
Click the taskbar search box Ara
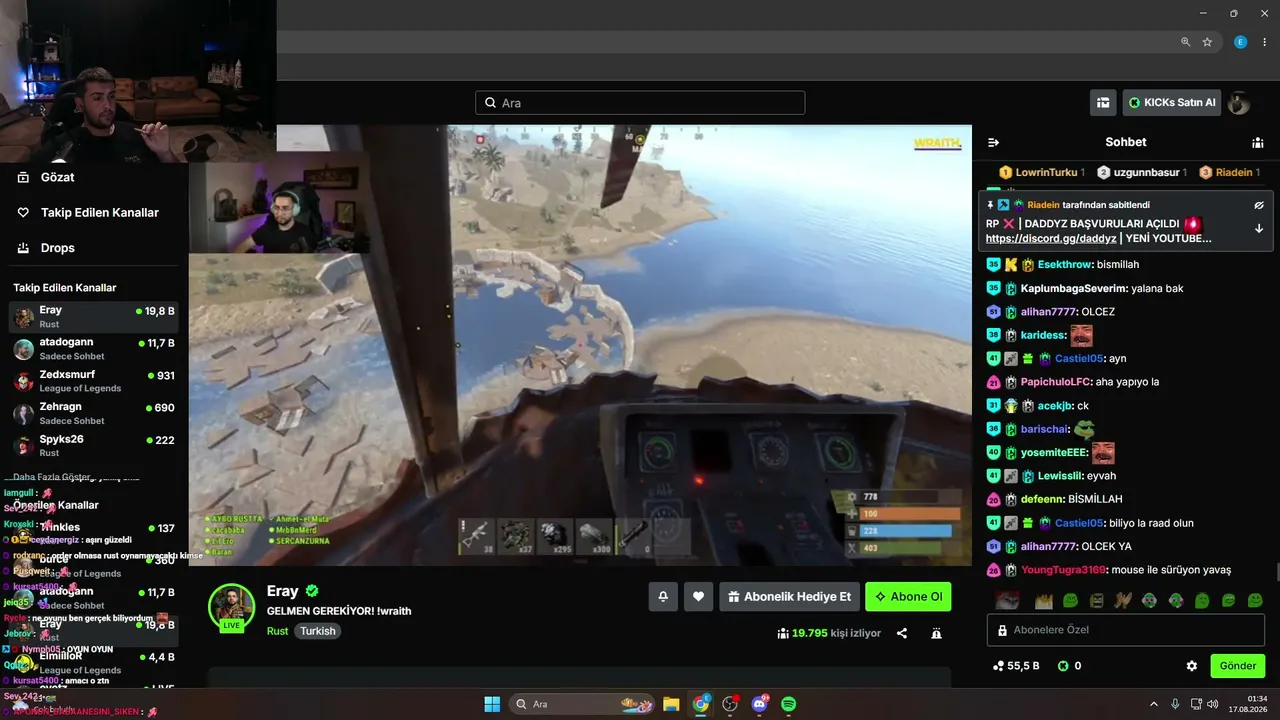(x=582, y=704)
